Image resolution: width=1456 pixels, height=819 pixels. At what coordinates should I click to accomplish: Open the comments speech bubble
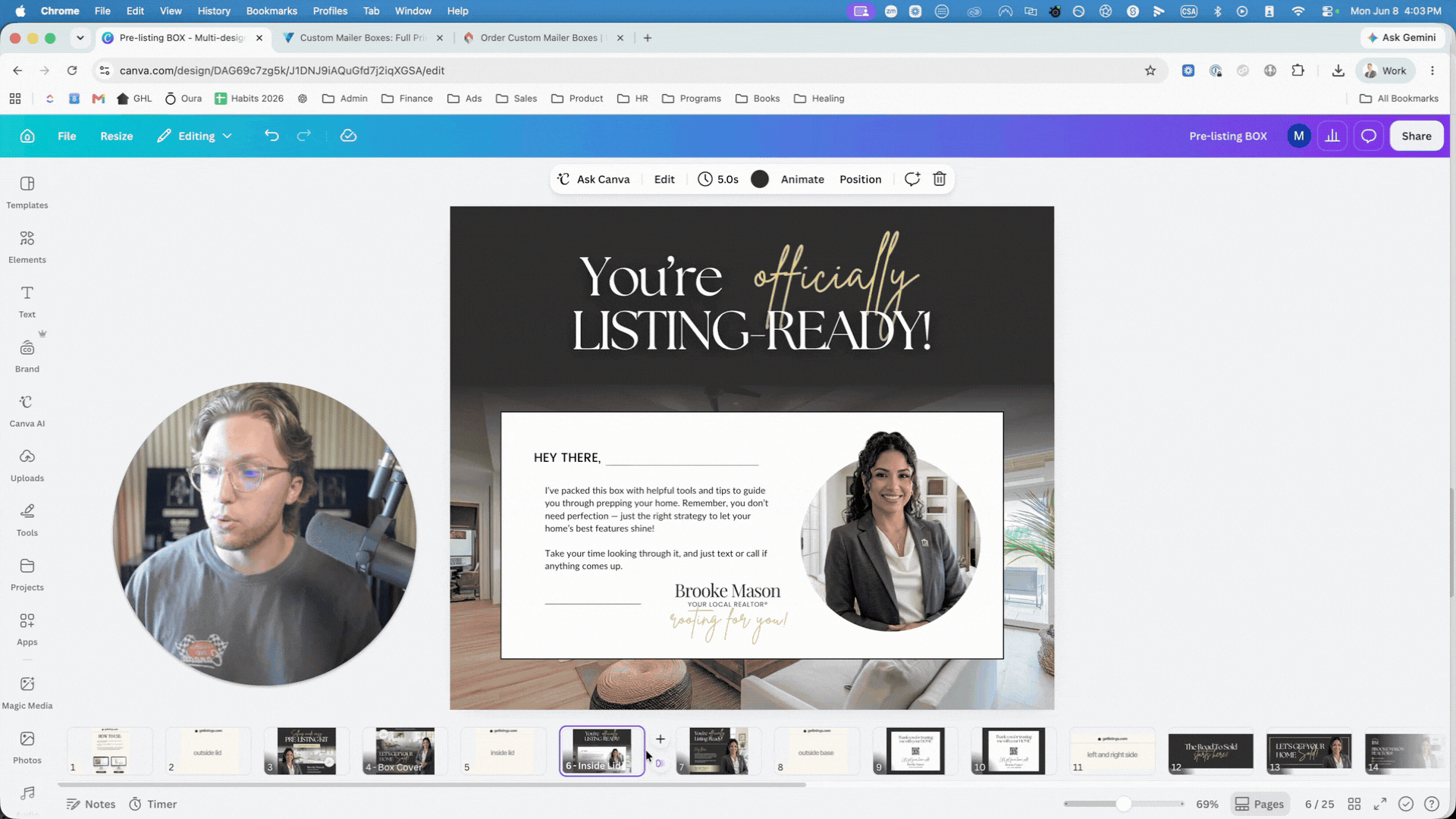(1369, 136)
